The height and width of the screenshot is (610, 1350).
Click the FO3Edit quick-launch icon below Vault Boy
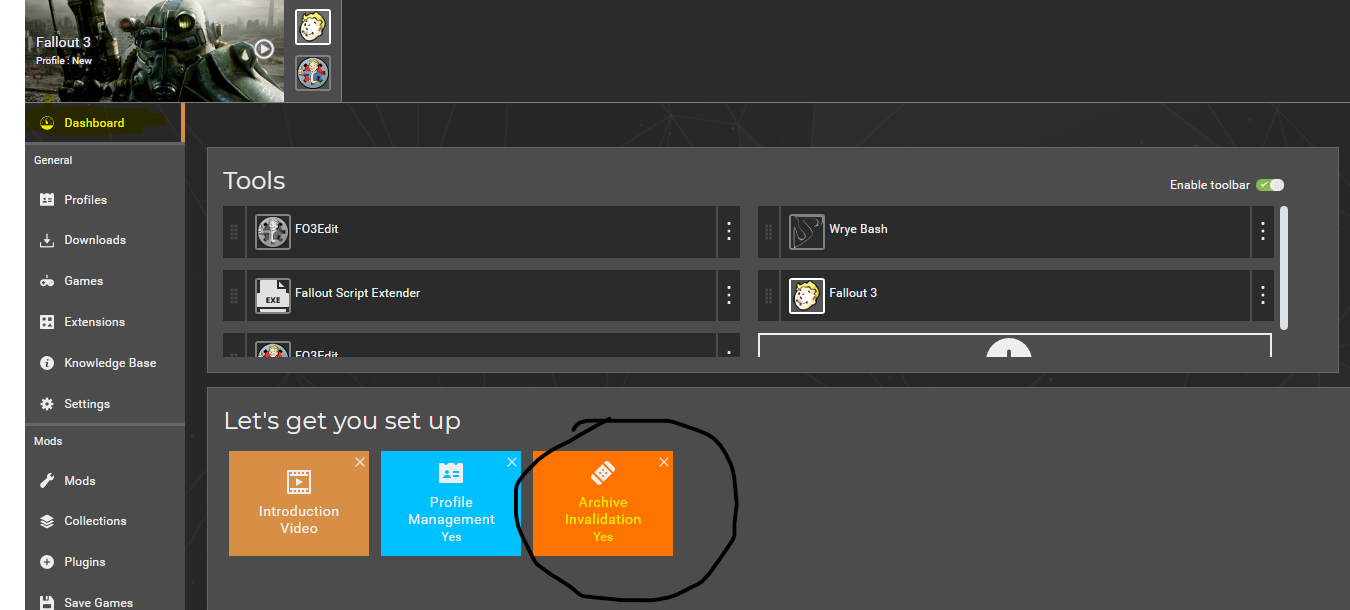pos(313,73)
